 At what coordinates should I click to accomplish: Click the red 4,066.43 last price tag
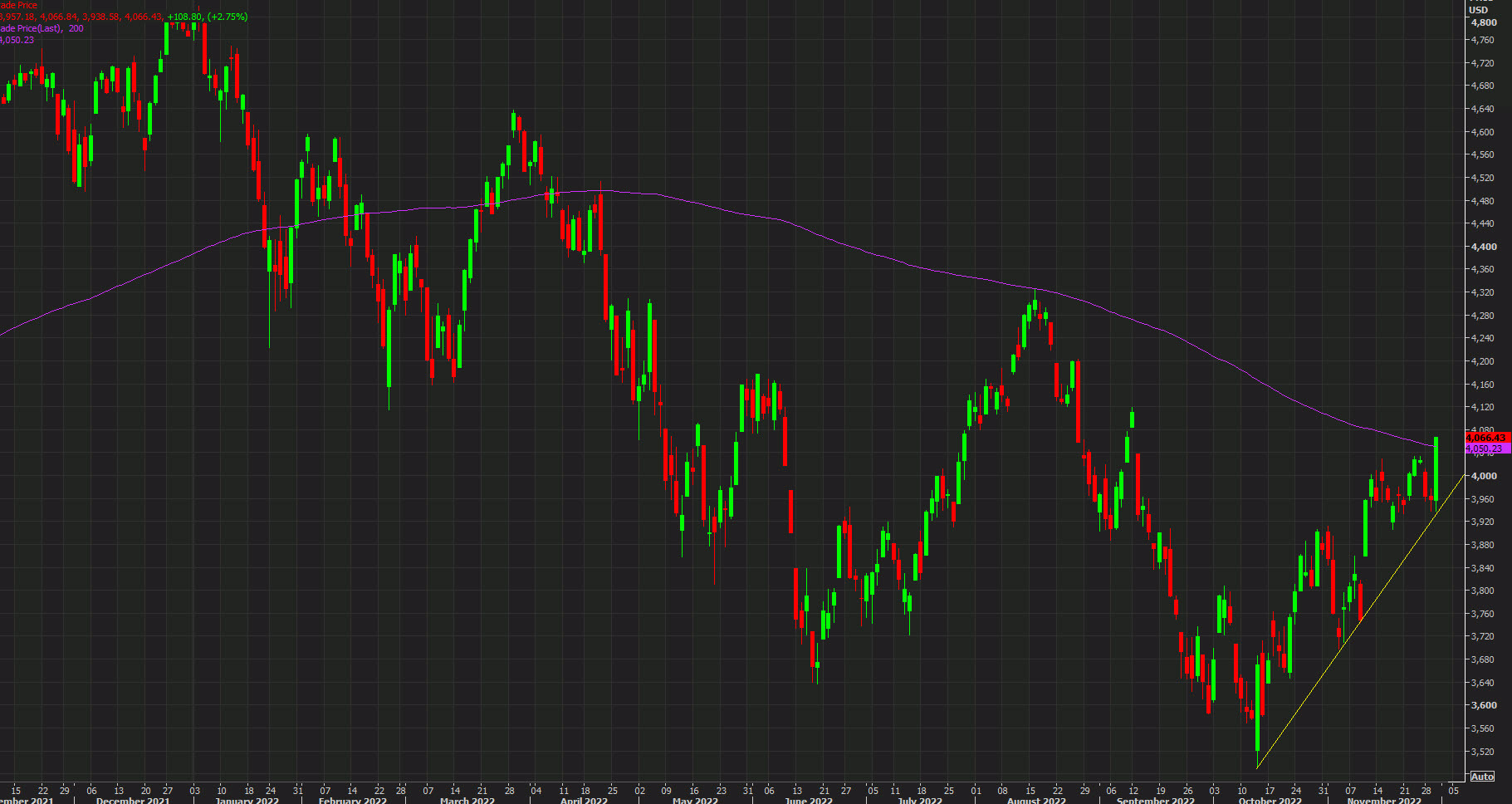pyautogui.click(x=1486, y=438)
